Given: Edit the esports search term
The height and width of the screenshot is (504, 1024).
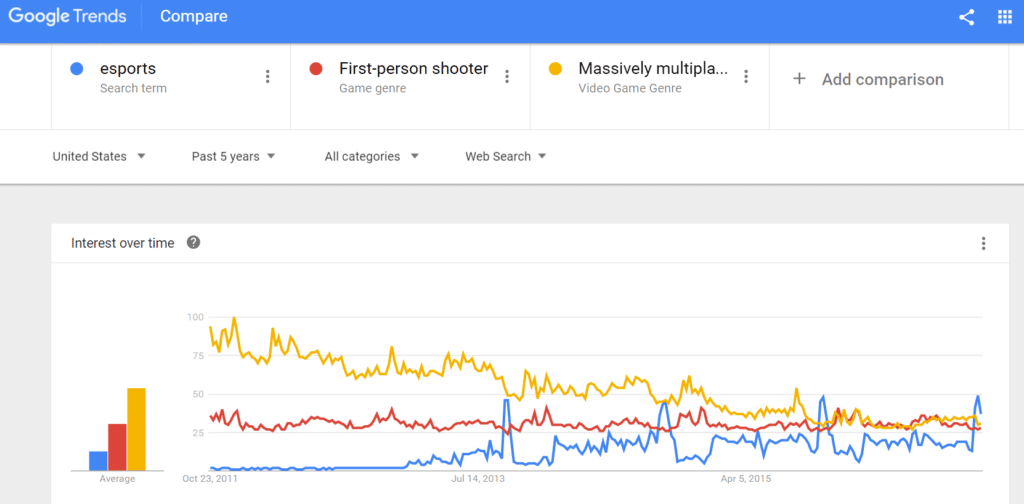Looking at the screenshot, I should (128, 69).
